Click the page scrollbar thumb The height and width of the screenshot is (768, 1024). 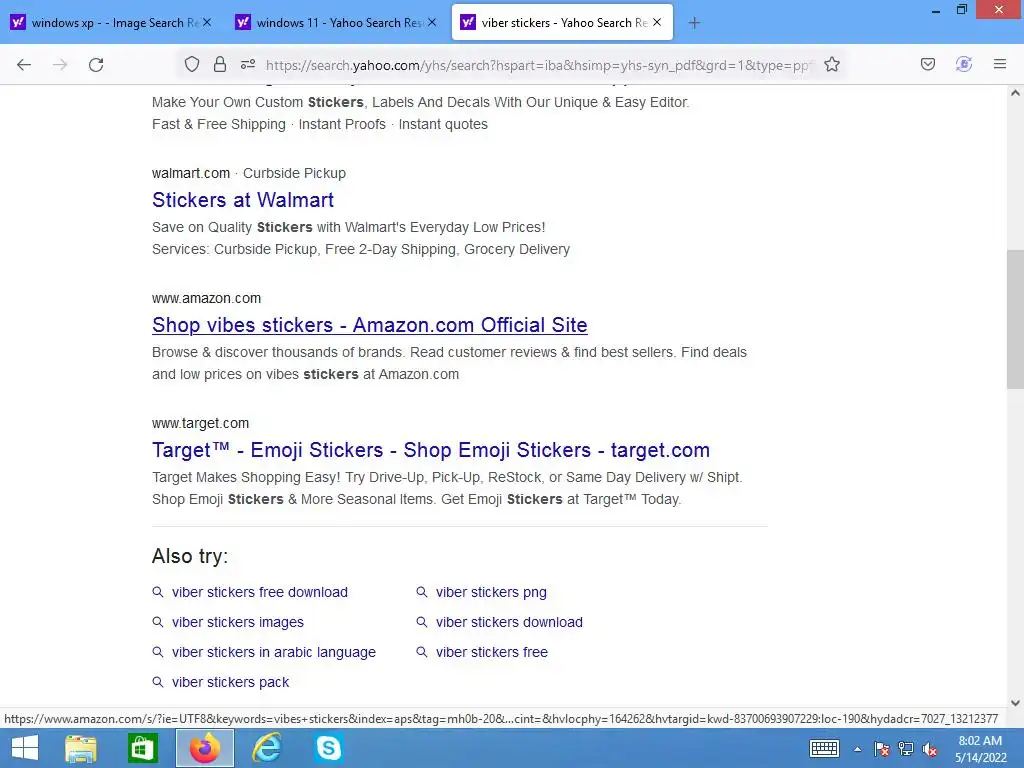[1015, 320]
